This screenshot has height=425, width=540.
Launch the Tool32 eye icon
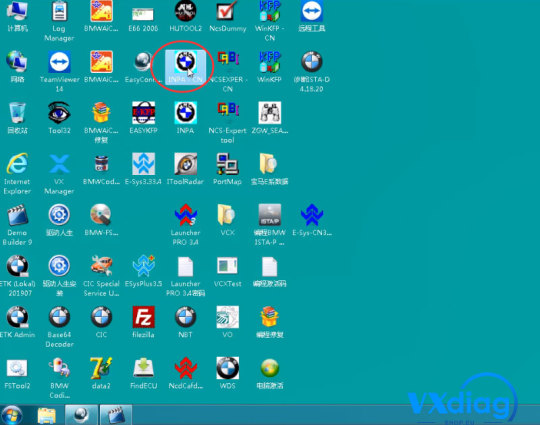tap(59, 118)
